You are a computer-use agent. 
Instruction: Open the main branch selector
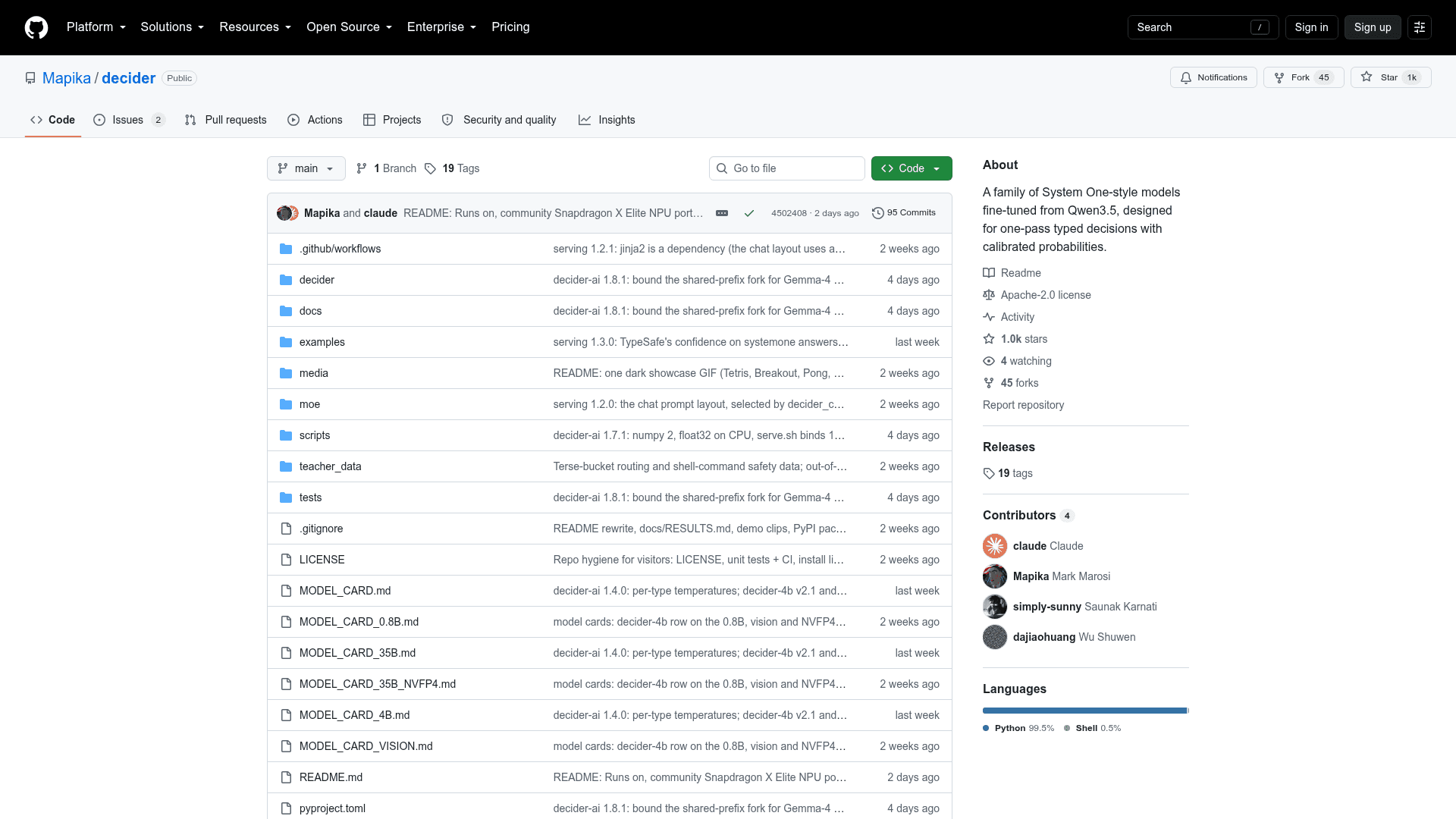(306, 168)
